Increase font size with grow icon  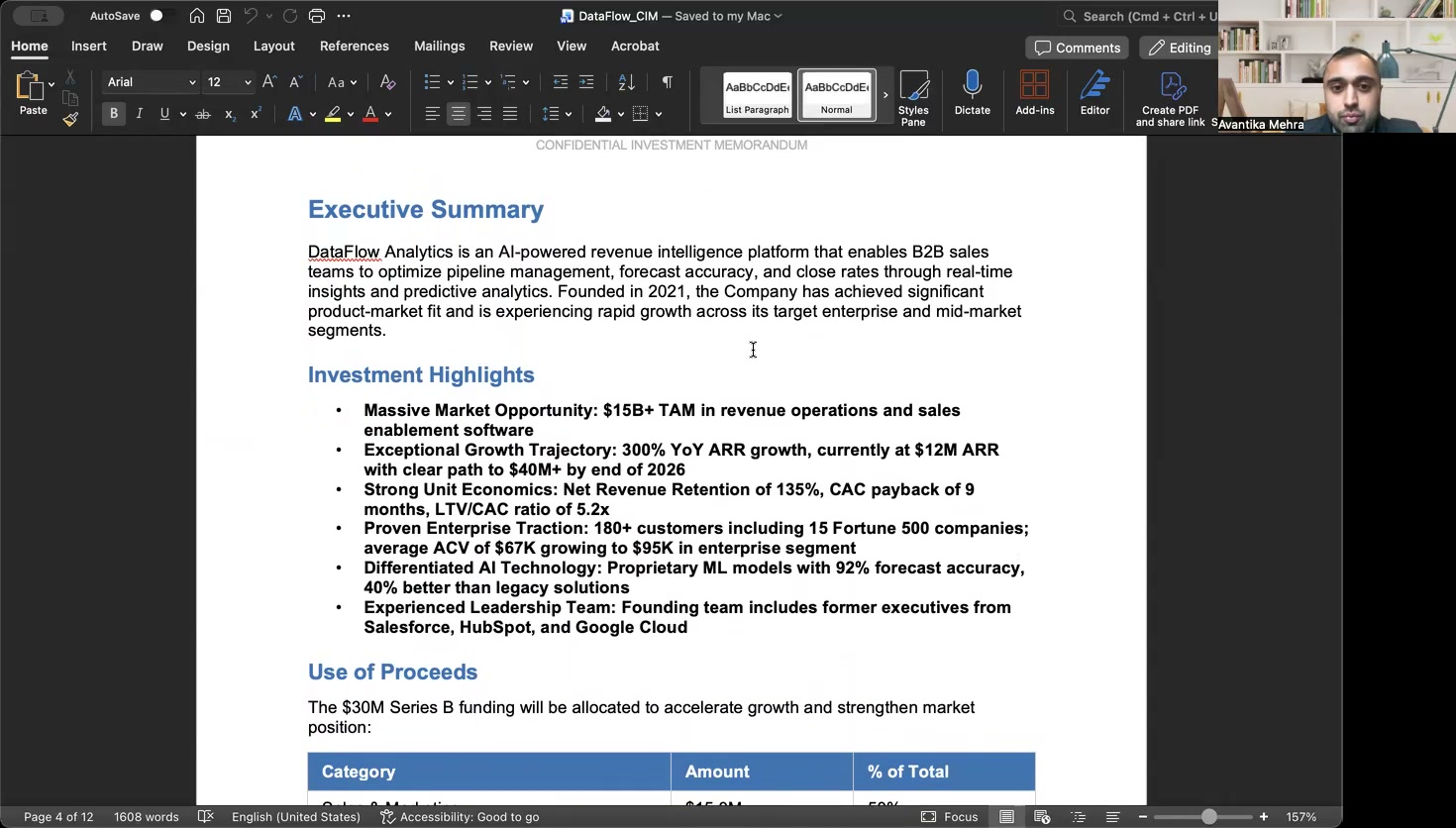coord(269,82)
